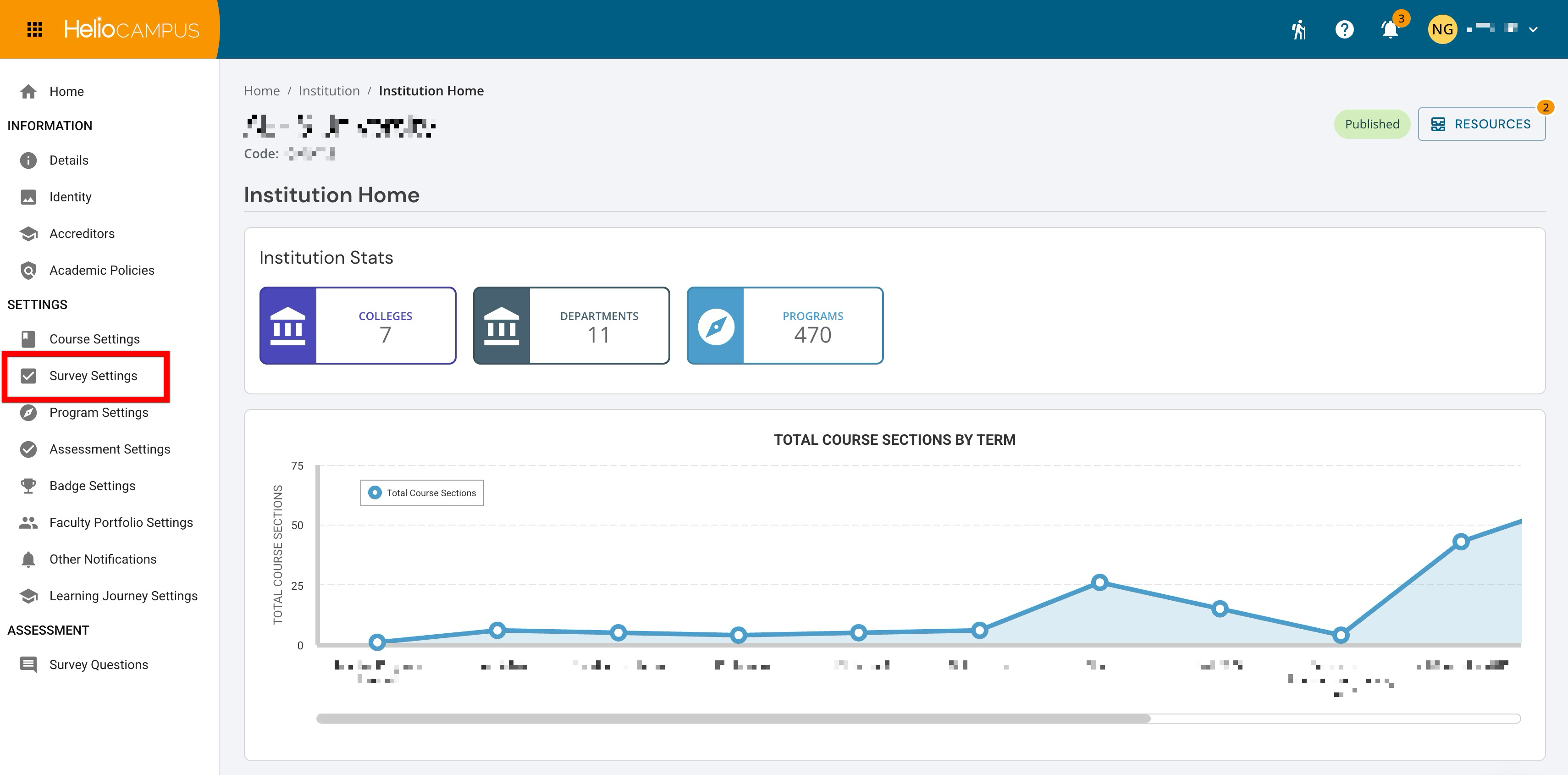The height and width of the screenshot is (775, 1568).
Task: Click the Learning Journey Settings cap icon
Action: click(x=28, y=596)
